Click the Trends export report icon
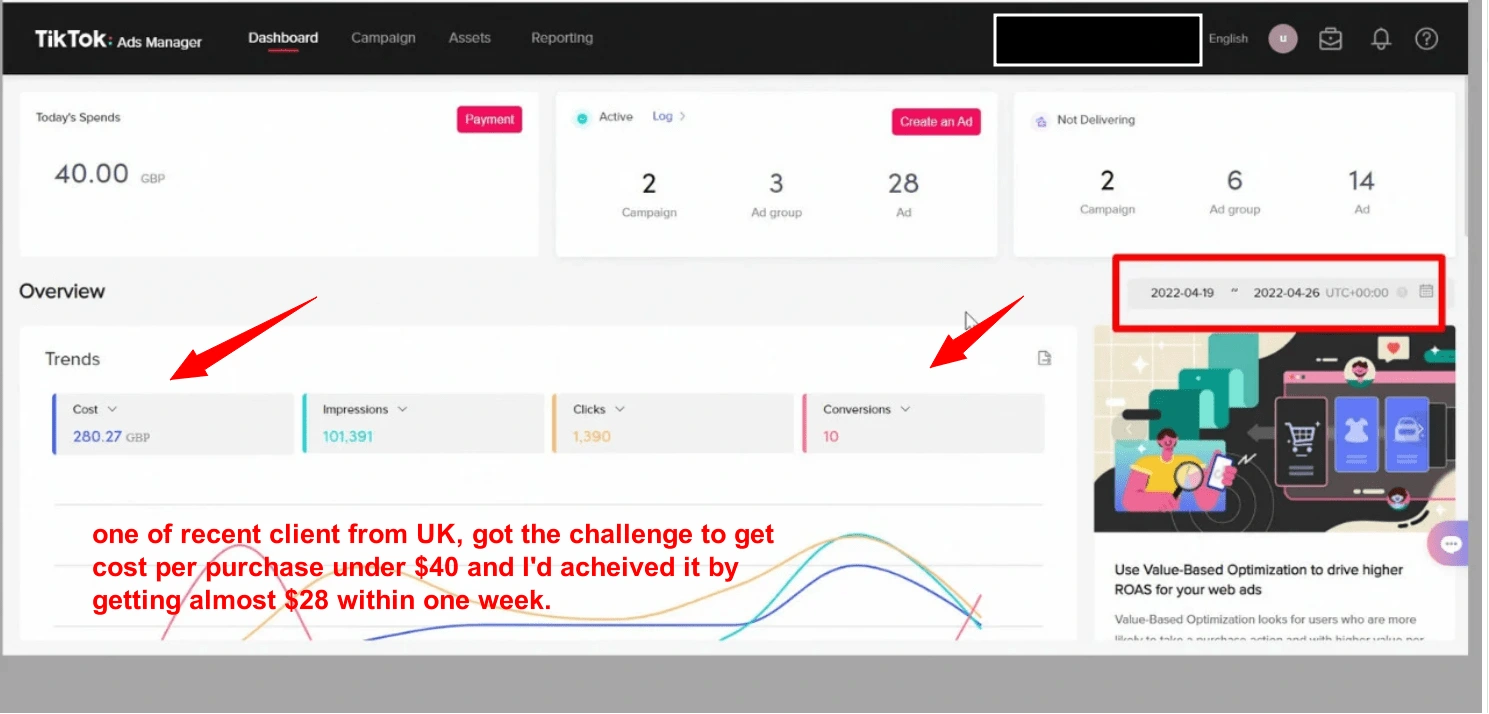1489x714 pixels. 1044,359
